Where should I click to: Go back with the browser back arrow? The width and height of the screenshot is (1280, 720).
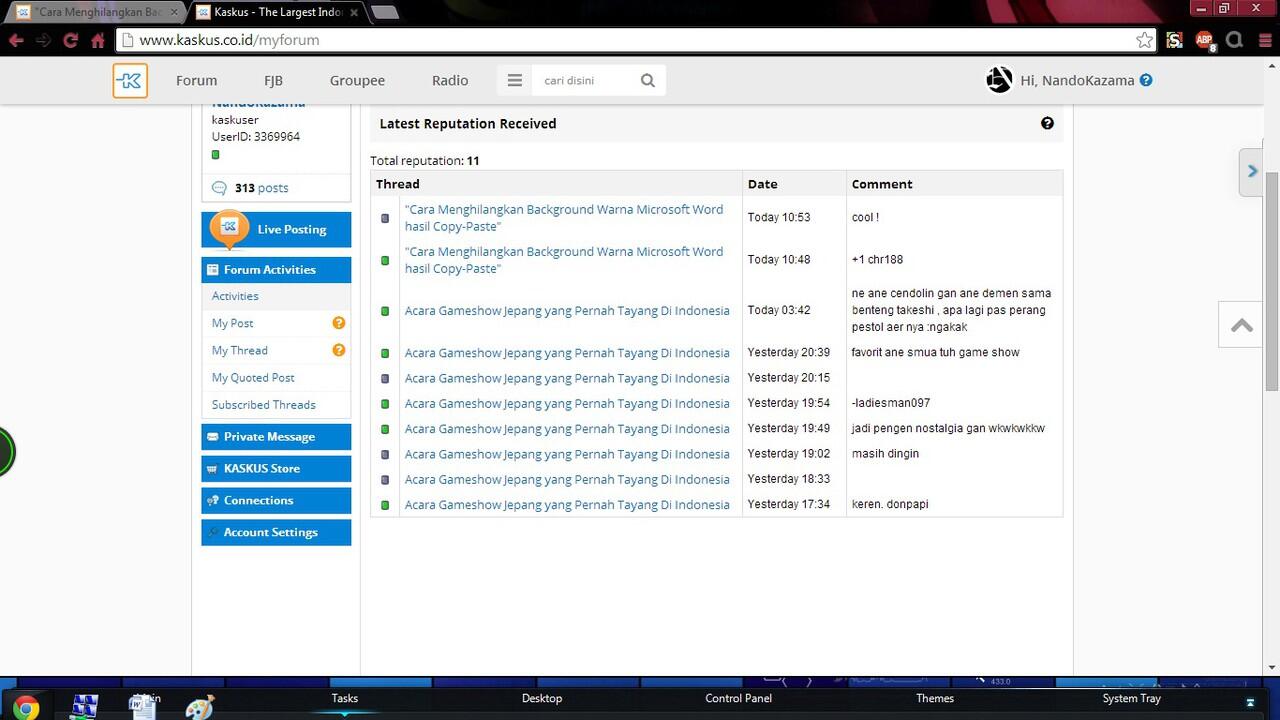tap(16, 40)
